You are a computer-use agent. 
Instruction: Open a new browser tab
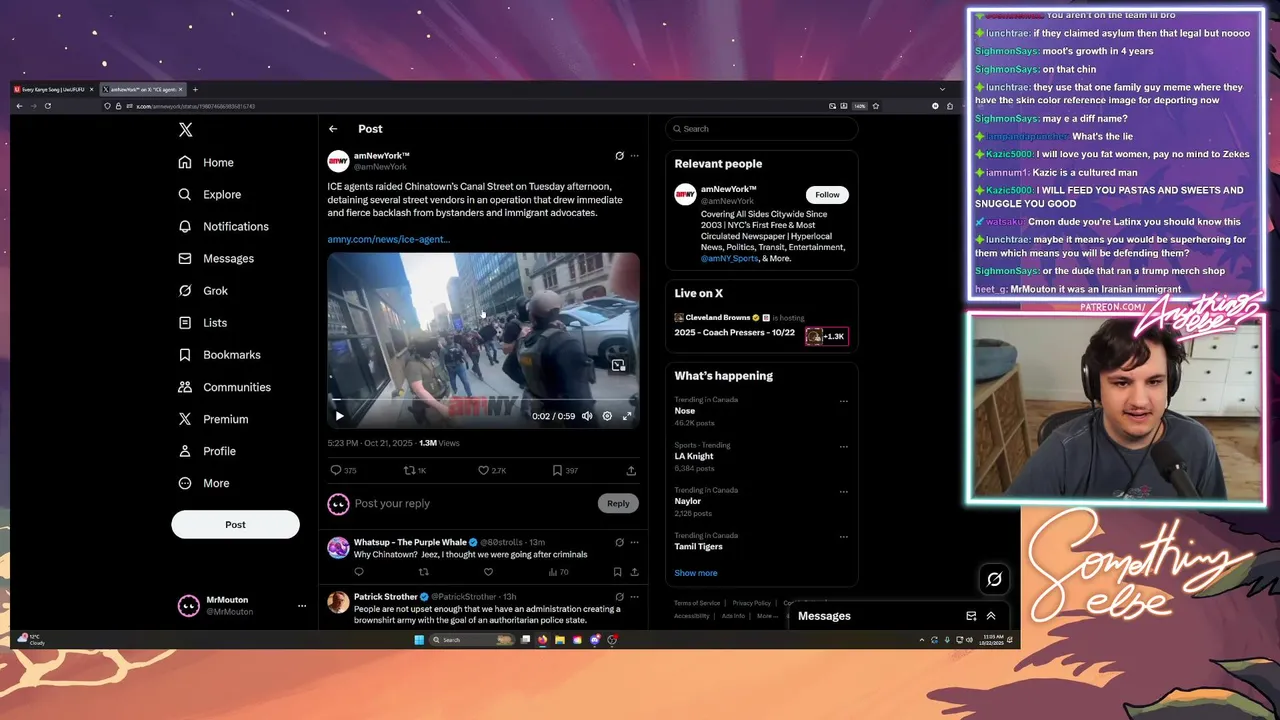pos(195,89)
